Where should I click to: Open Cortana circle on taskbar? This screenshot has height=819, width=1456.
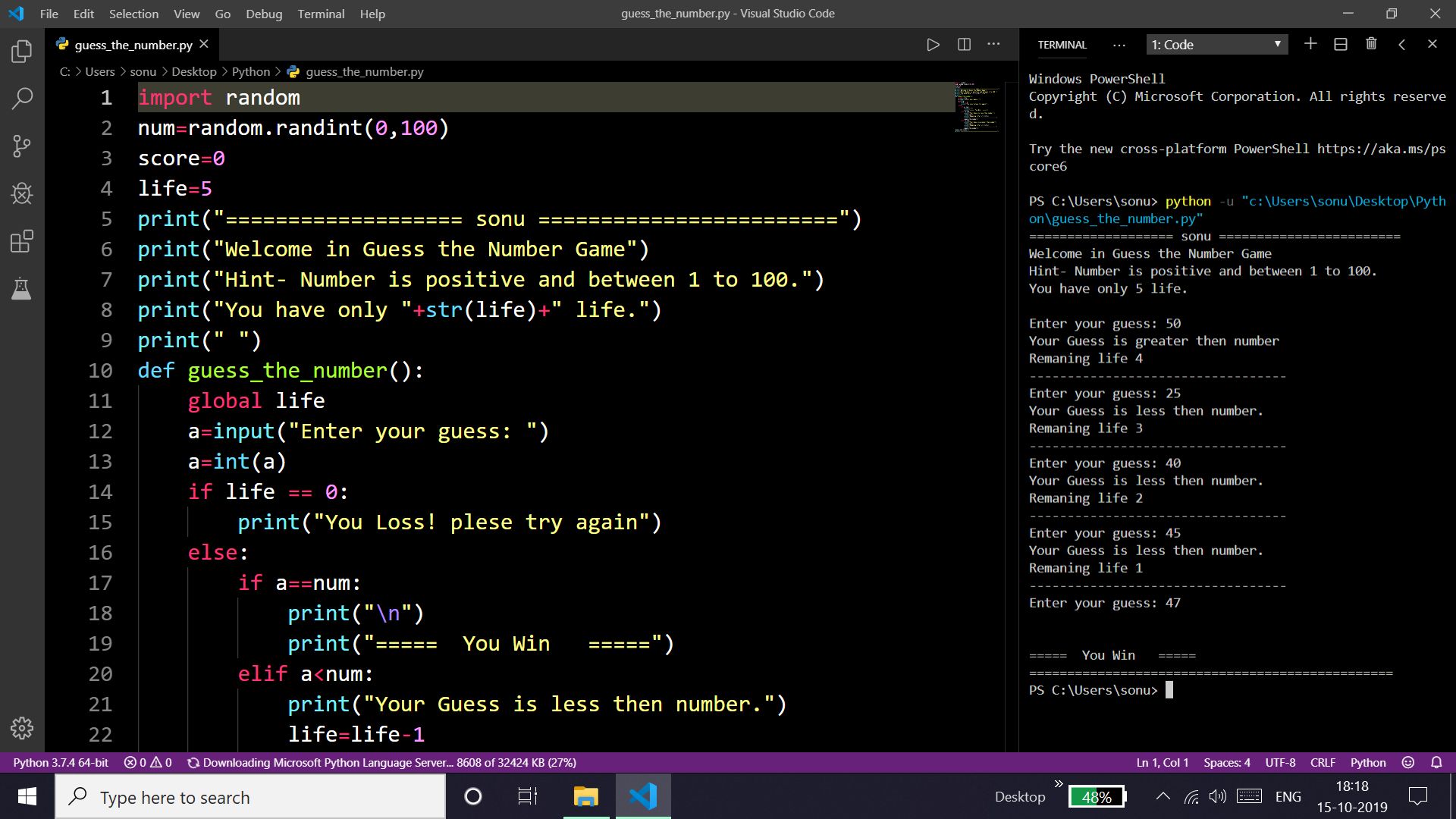coord(472,796)
